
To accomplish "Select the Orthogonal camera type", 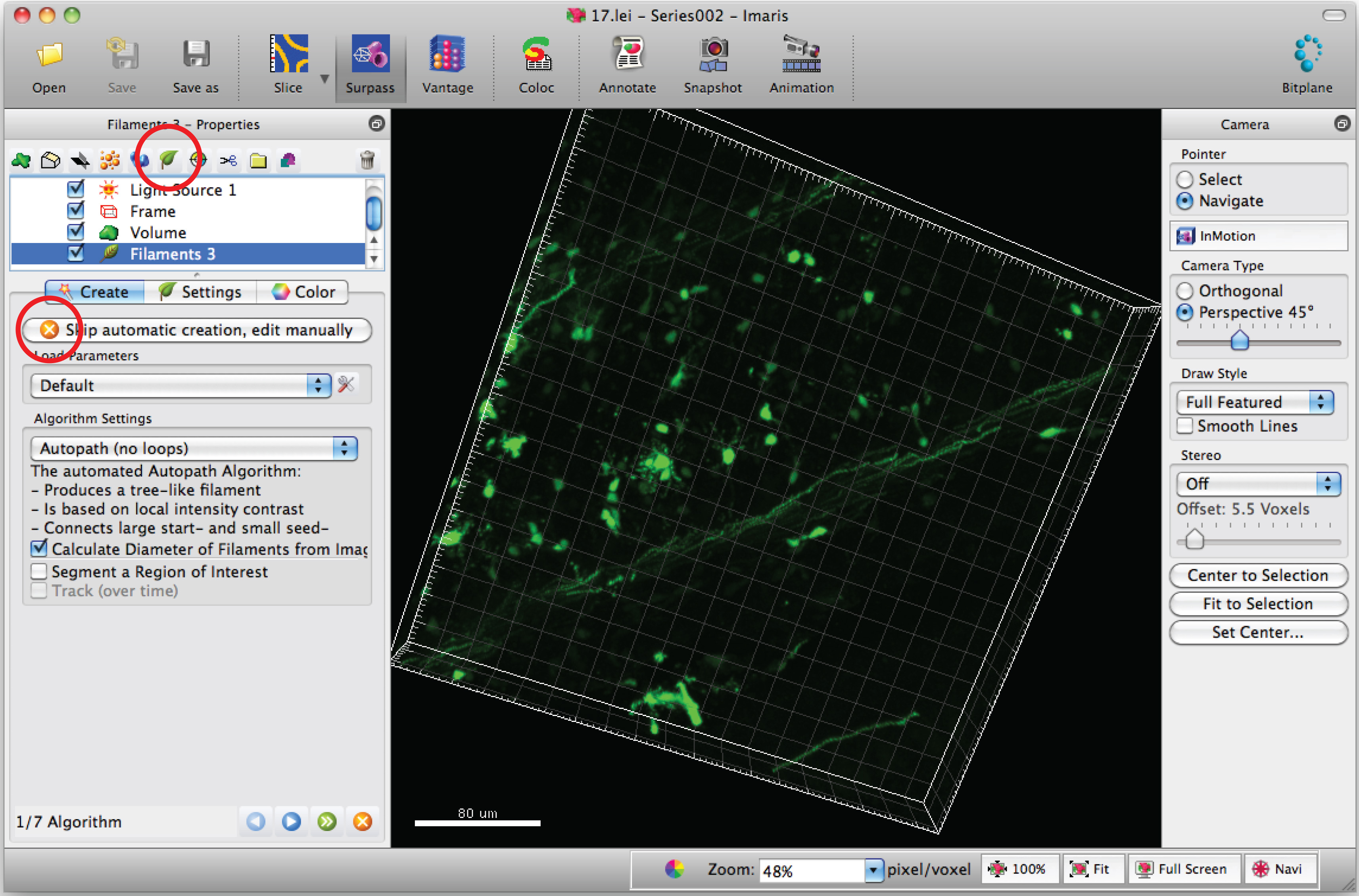I will (1184, 291).
